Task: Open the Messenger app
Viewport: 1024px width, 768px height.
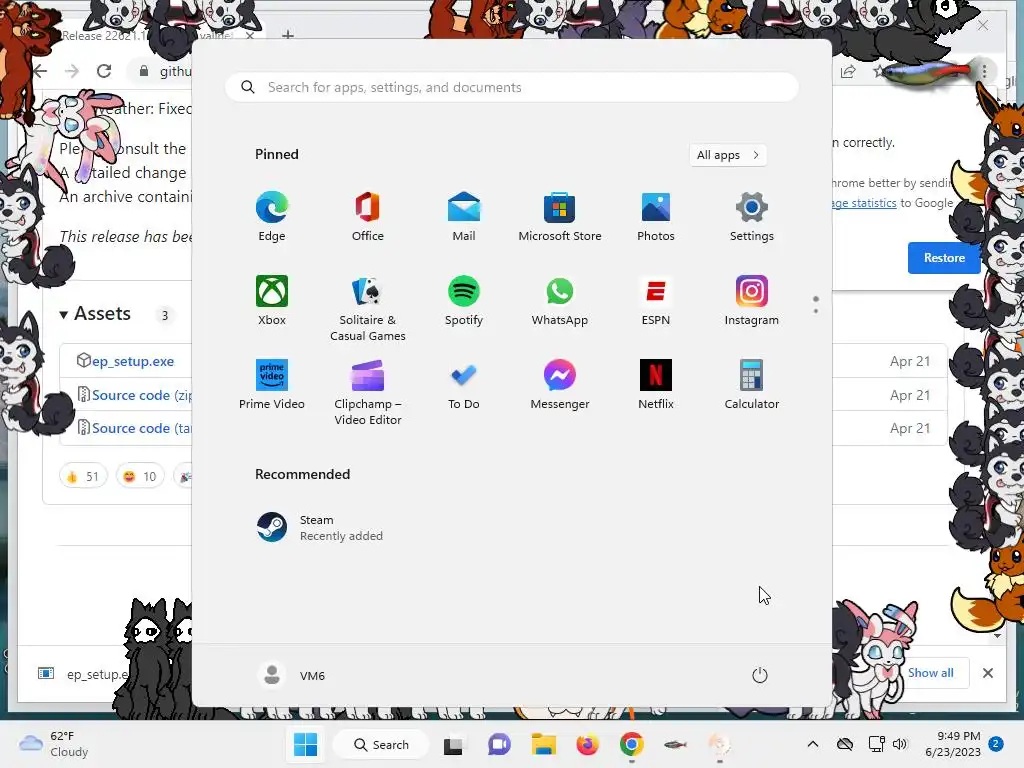Action: point(560,385)
